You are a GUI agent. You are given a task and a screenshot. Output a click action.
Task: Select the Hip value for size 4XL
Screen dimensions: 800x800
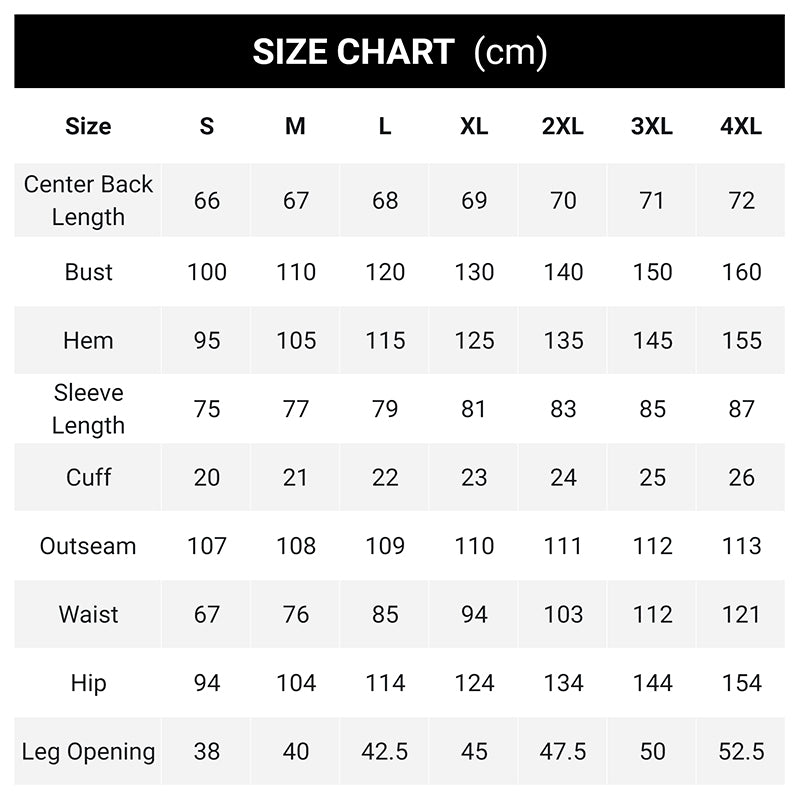click(x=741, y=683)
